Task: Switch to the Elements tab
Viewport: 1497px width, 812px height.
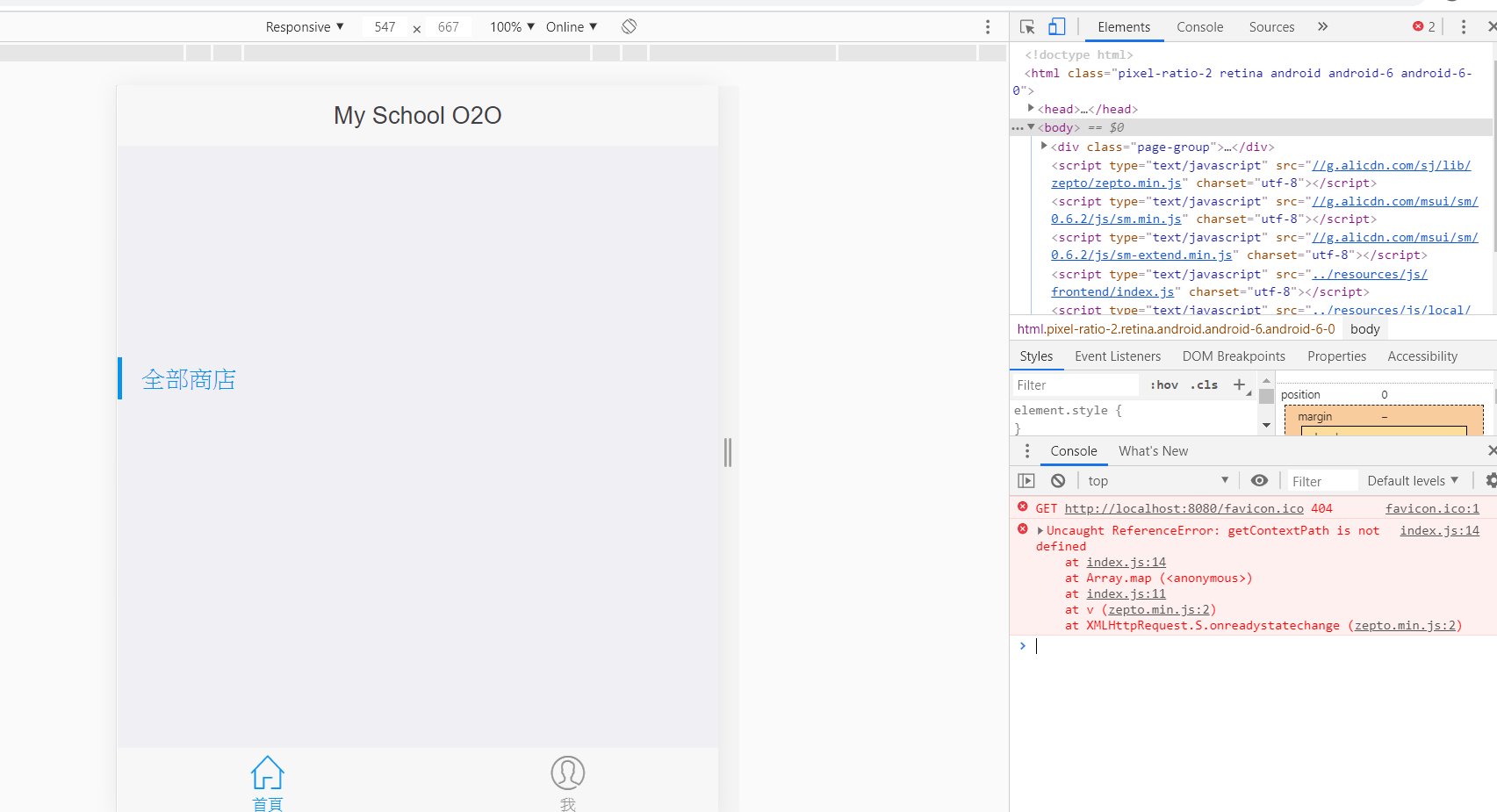Action: (1124, 27)
